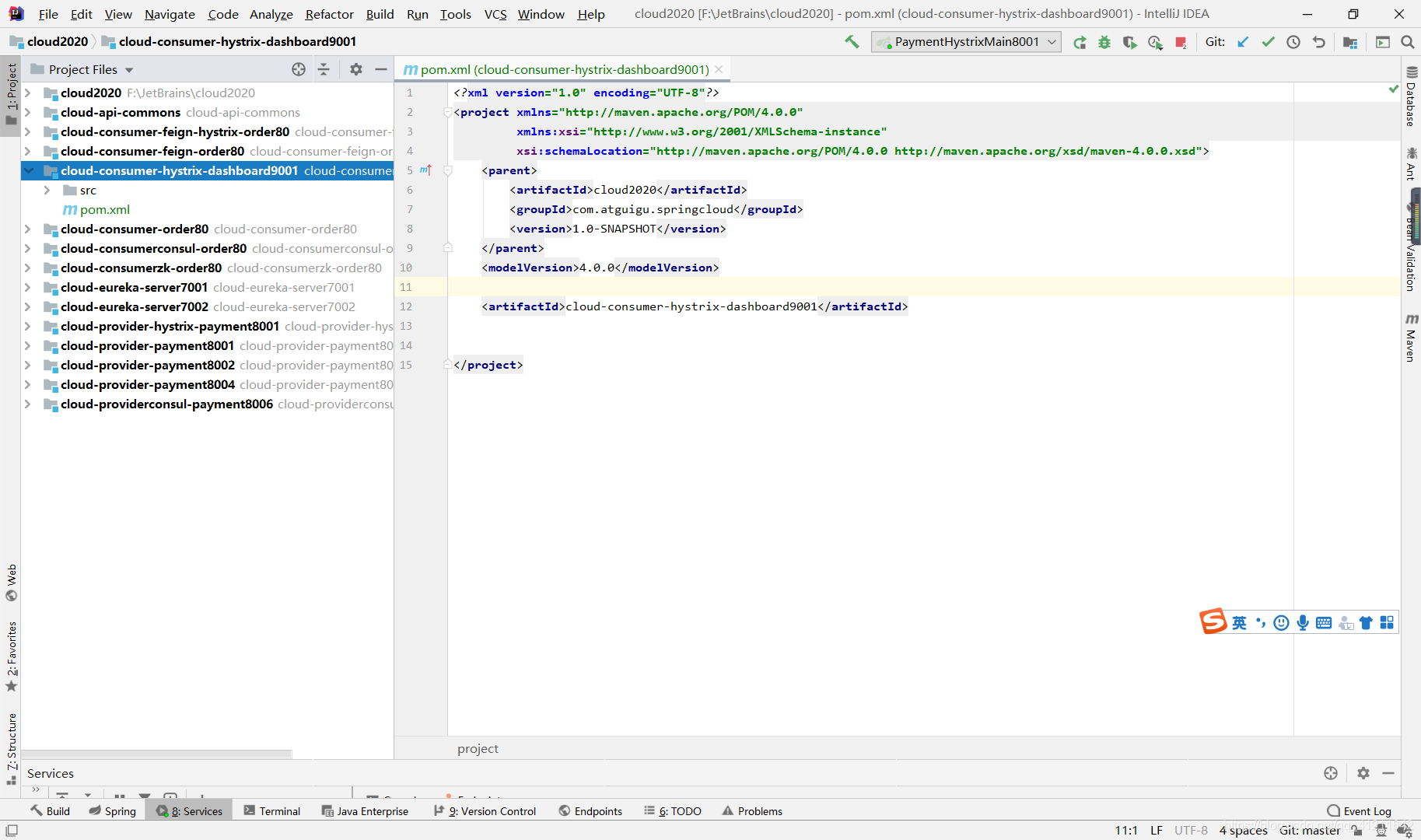1421x840 pixels.
Task: Open Search Everywhere magnifier icon
Action: pyautogui.click(x=1407, y=42)
